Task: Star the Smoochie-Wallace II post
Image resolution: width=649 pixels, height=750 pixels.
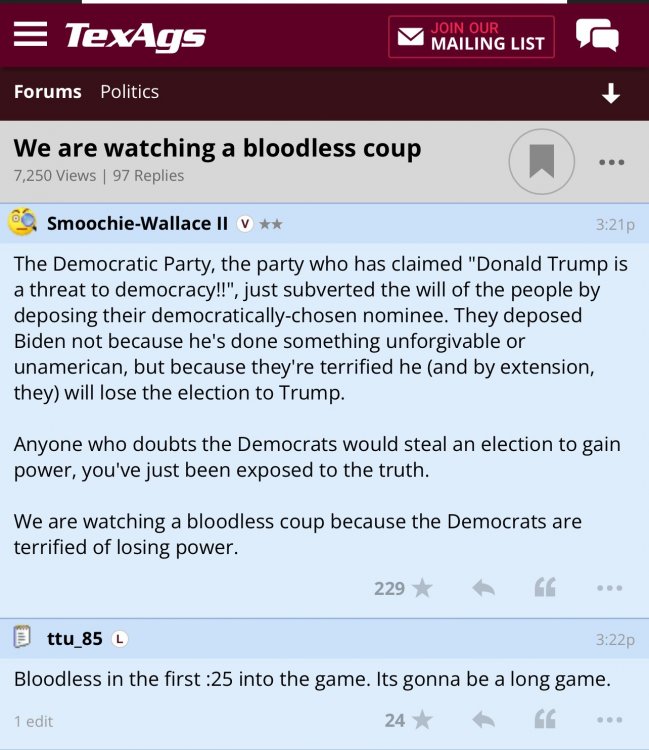Action: 422,588
